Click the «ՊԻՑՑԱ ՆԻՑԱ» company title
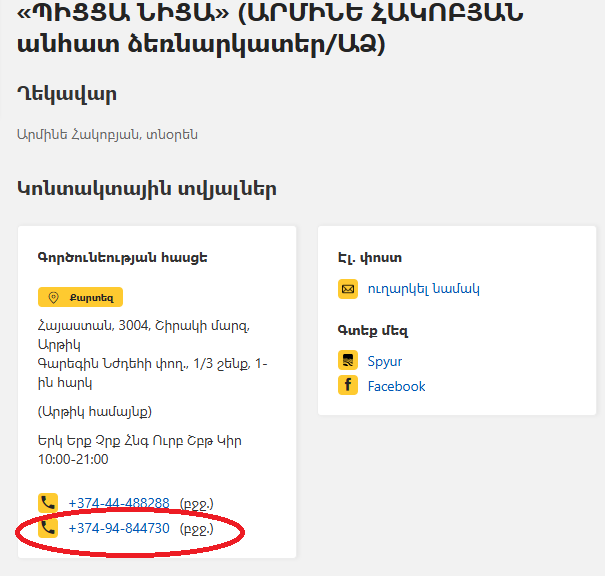The image size is (605, 576). point(270,28)
